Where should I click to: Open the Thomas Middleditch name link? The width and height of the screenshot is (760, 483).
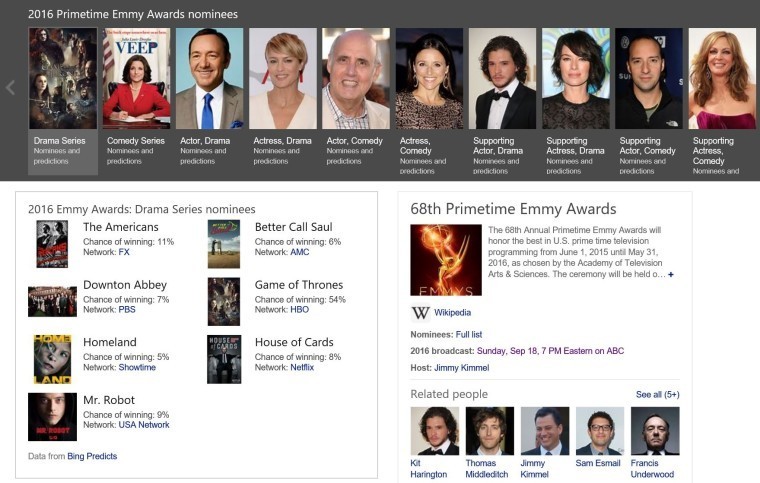pos(487,468)
